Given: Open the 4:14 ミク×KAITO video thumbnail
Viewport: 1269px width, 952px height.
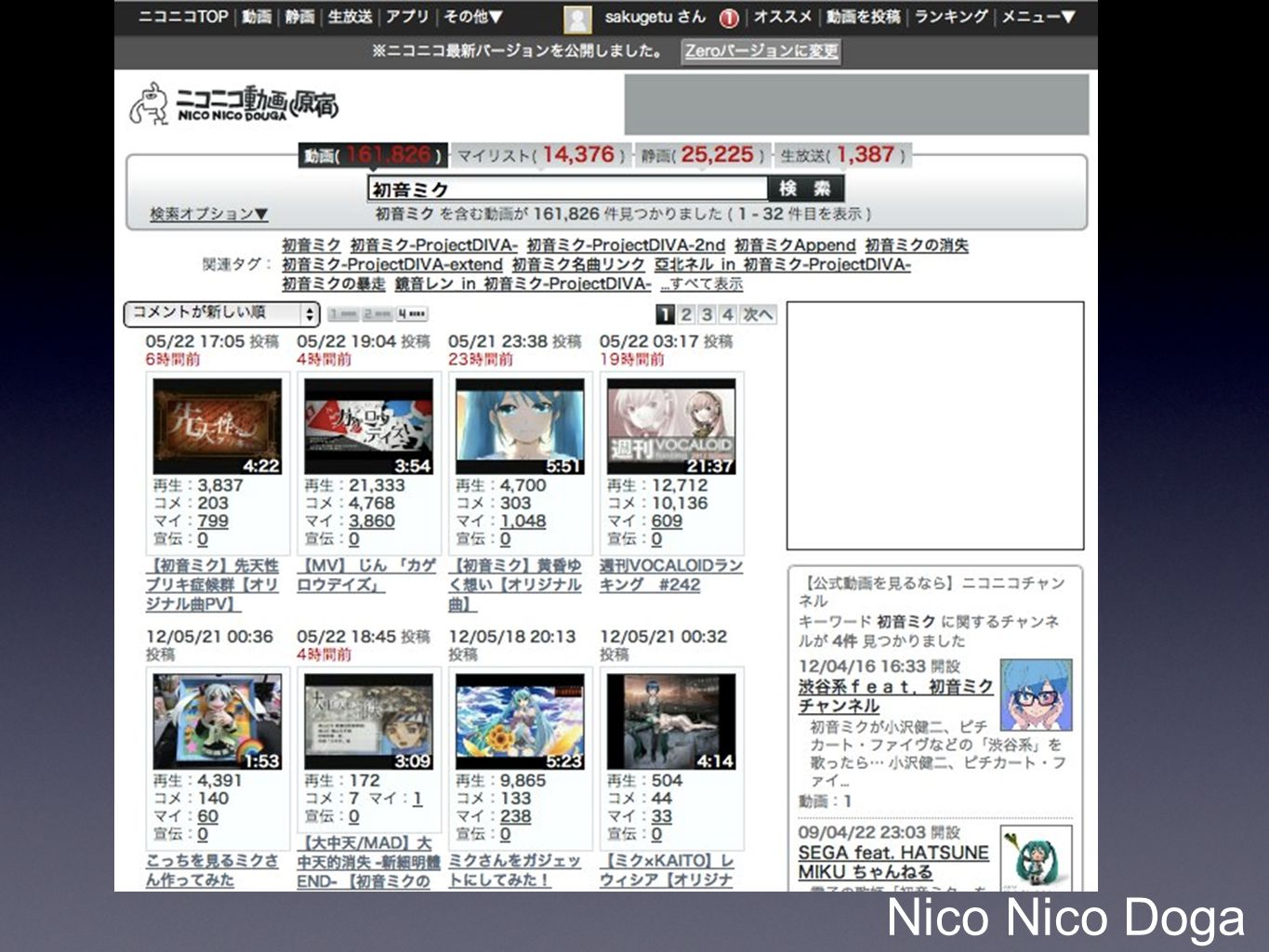Looking at the screenshot, I should [671, 722].
